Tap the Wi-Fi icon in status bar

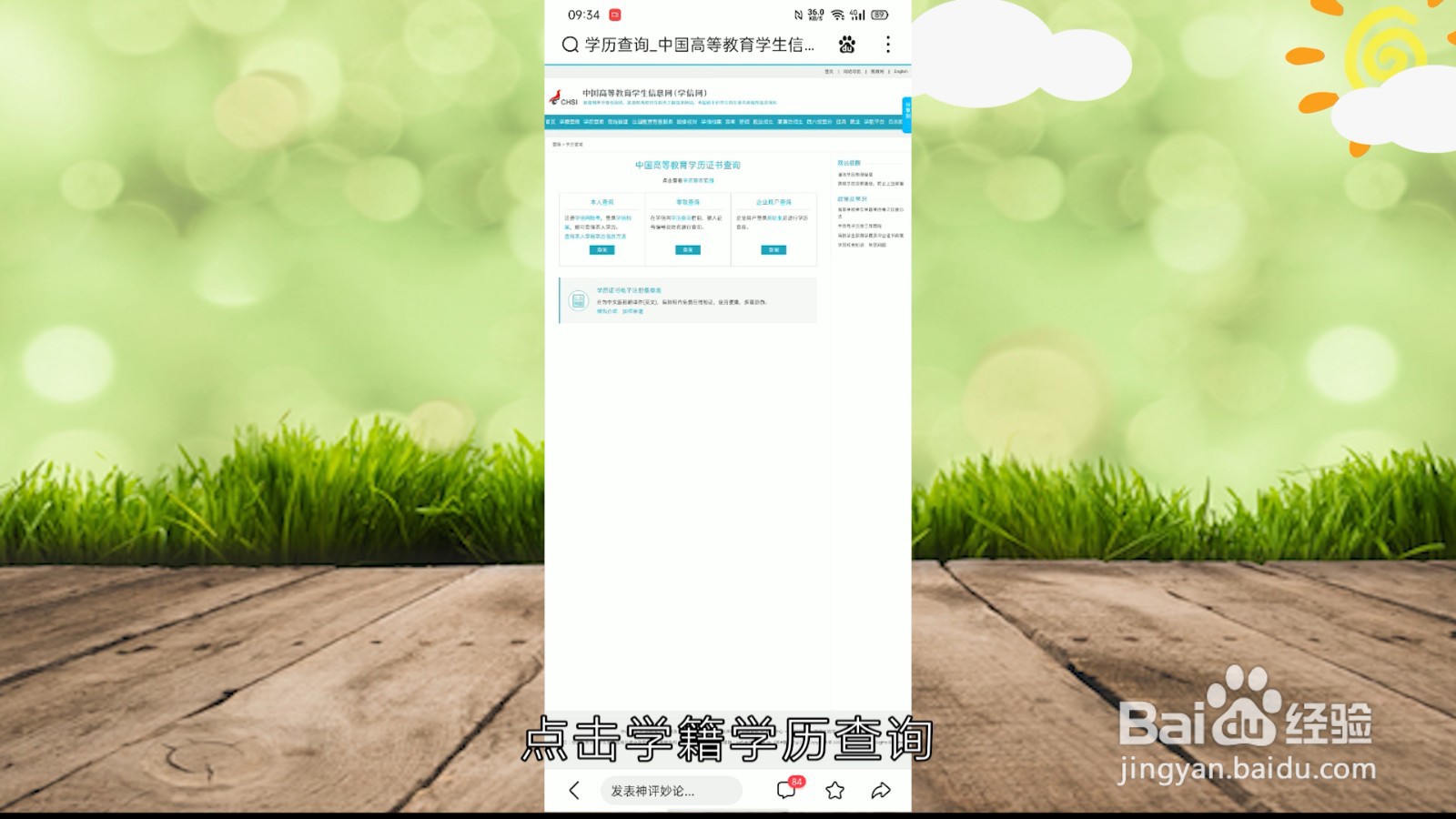point(837,15)
